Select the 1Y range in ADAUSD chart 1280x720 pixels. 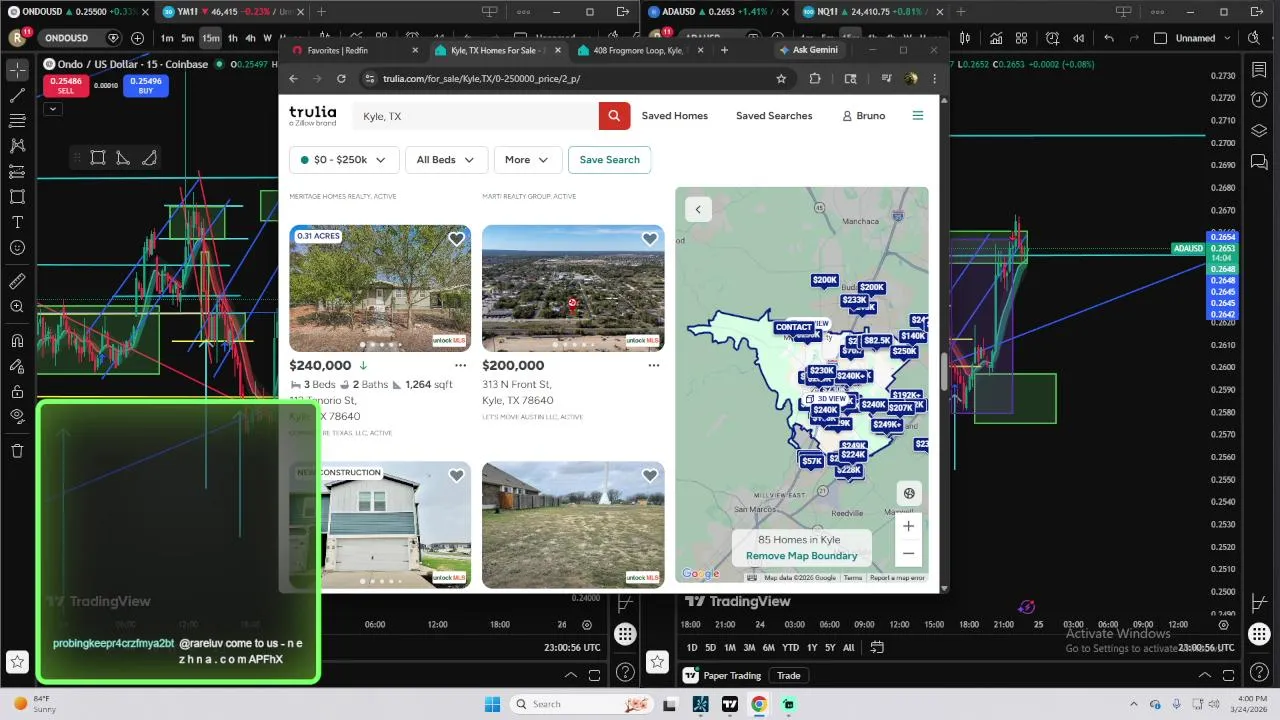pos(812,648)
